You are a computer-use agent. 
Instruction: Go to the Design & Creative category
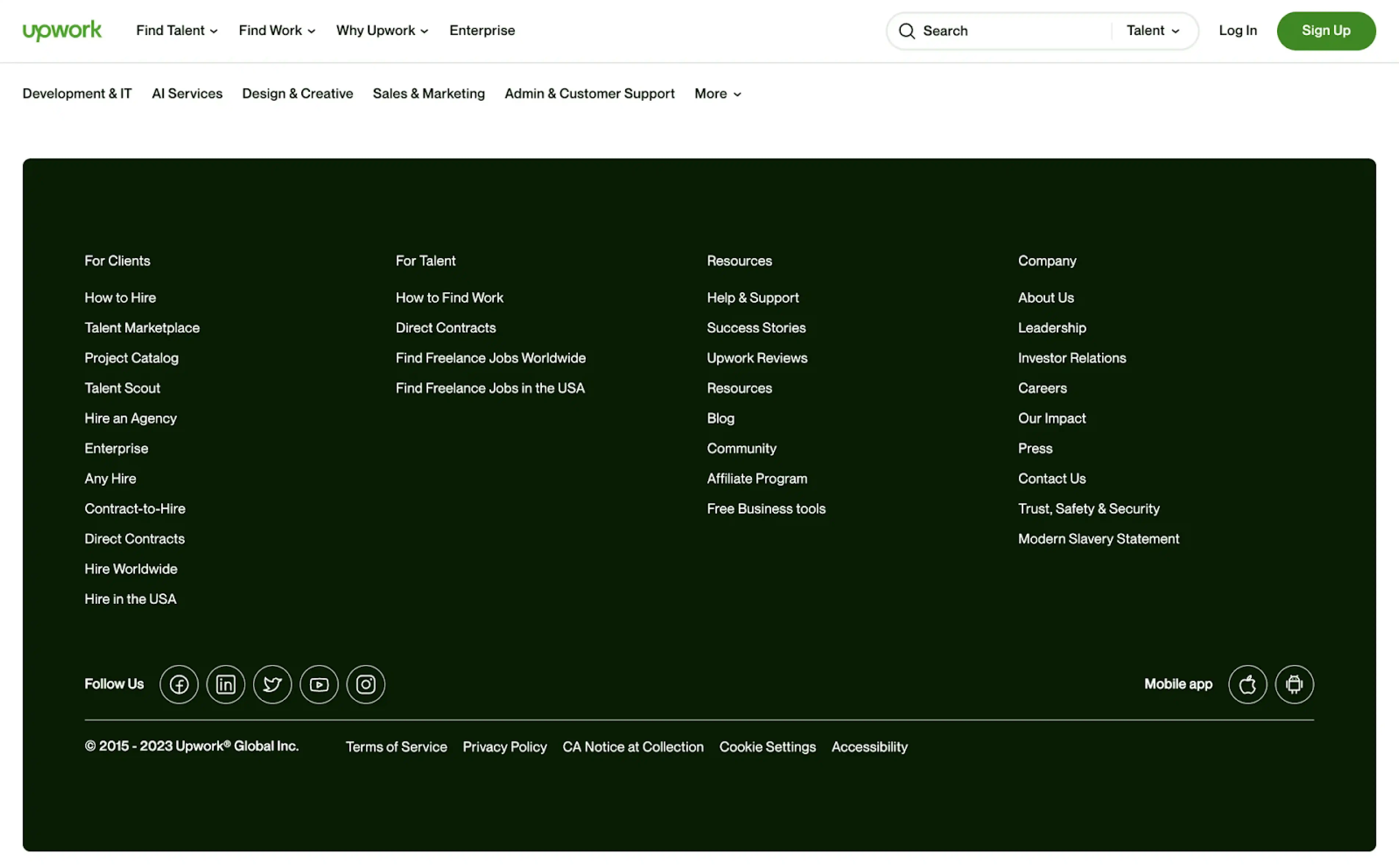297,94
